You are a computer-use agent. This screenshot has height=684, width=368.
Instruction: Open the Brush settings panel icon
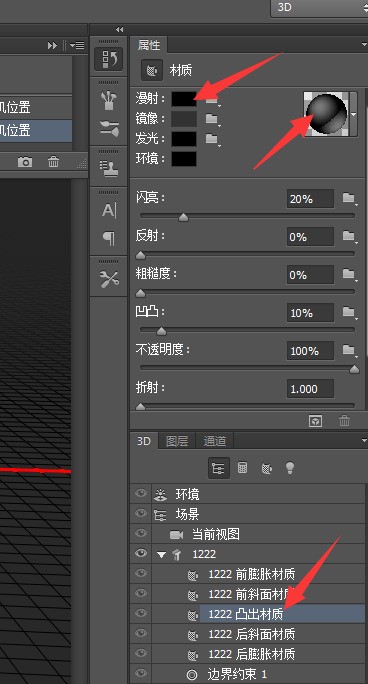[x=109, y=129]
